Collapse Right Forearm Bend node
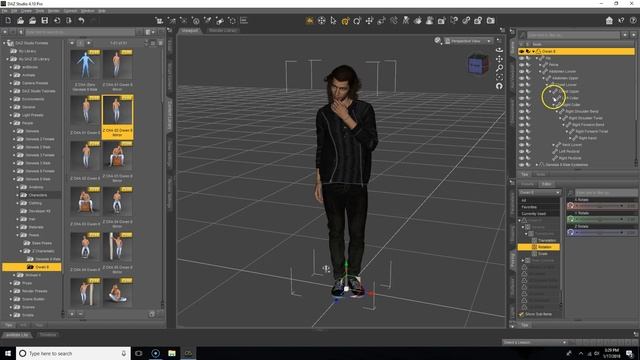 pyautogui.click(x=564, y=125)
